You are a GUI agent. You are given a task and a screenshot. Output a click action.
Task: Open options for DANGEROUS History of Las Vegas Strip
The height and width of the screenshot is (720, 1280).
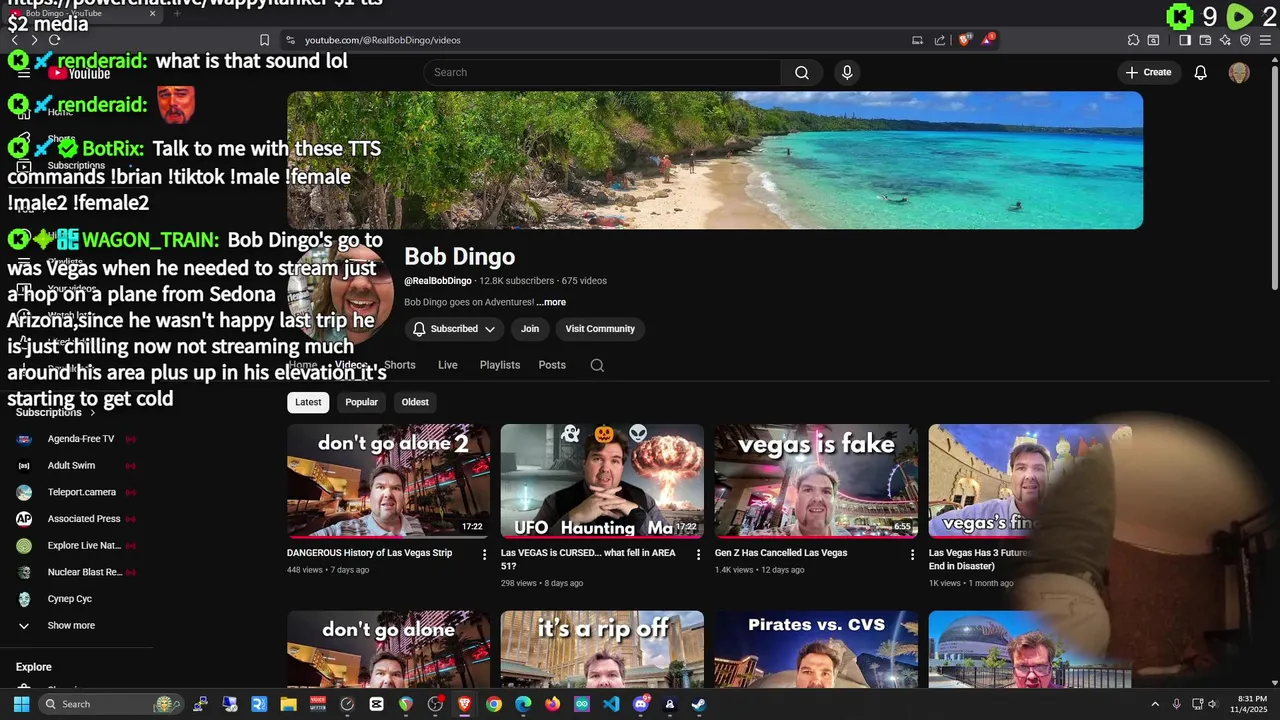tap(485, 554)
